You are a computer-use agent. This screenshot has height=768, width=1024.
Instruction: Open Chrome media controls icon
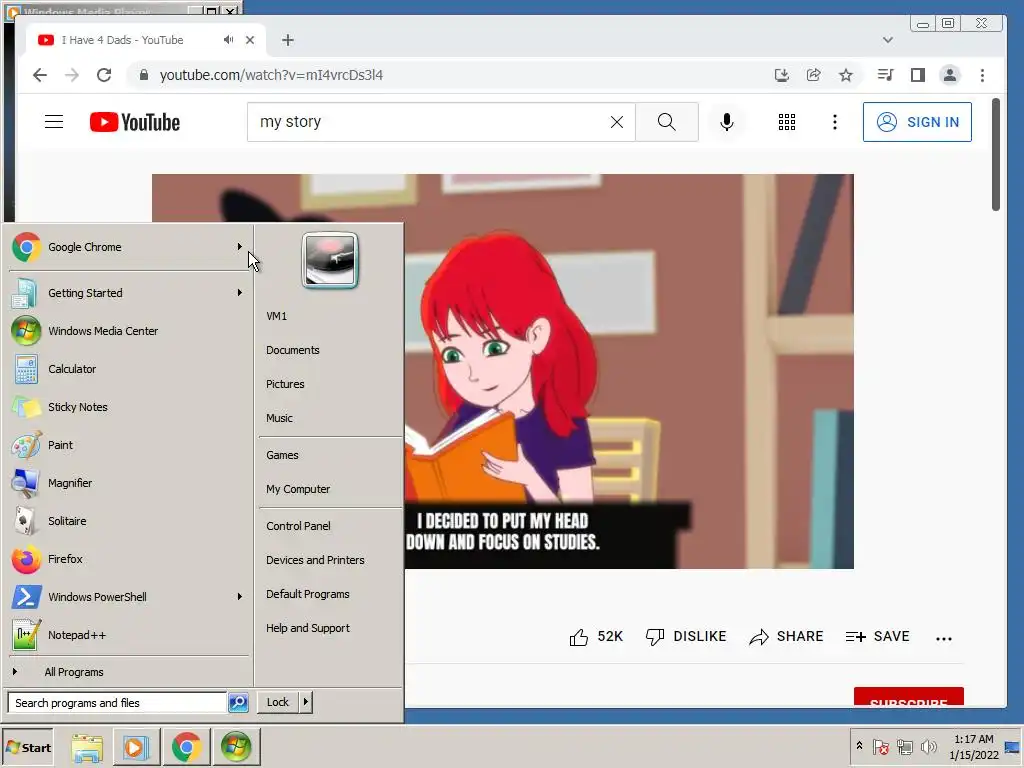(886, 75)
